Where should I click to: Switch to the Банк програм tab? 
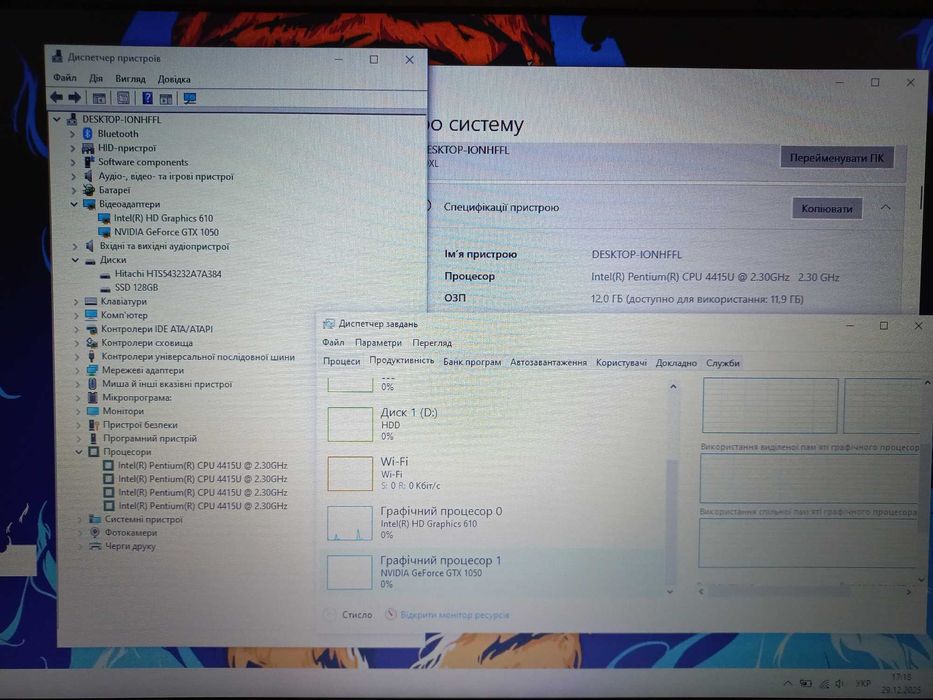pyautogui.click(x=472, y=362)
